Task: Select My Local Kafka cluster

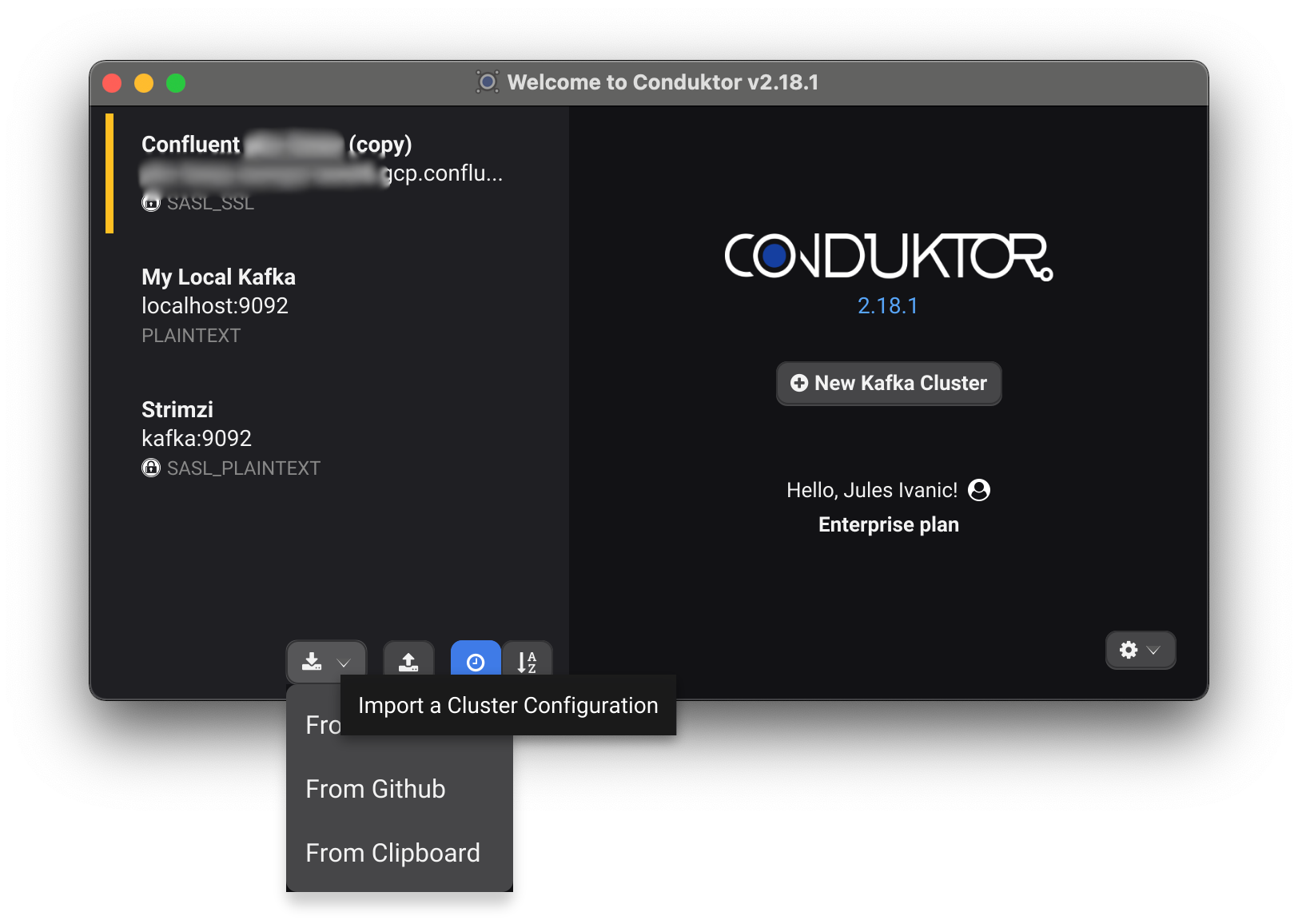Action: pyautogui.click(x=329, y=306)
